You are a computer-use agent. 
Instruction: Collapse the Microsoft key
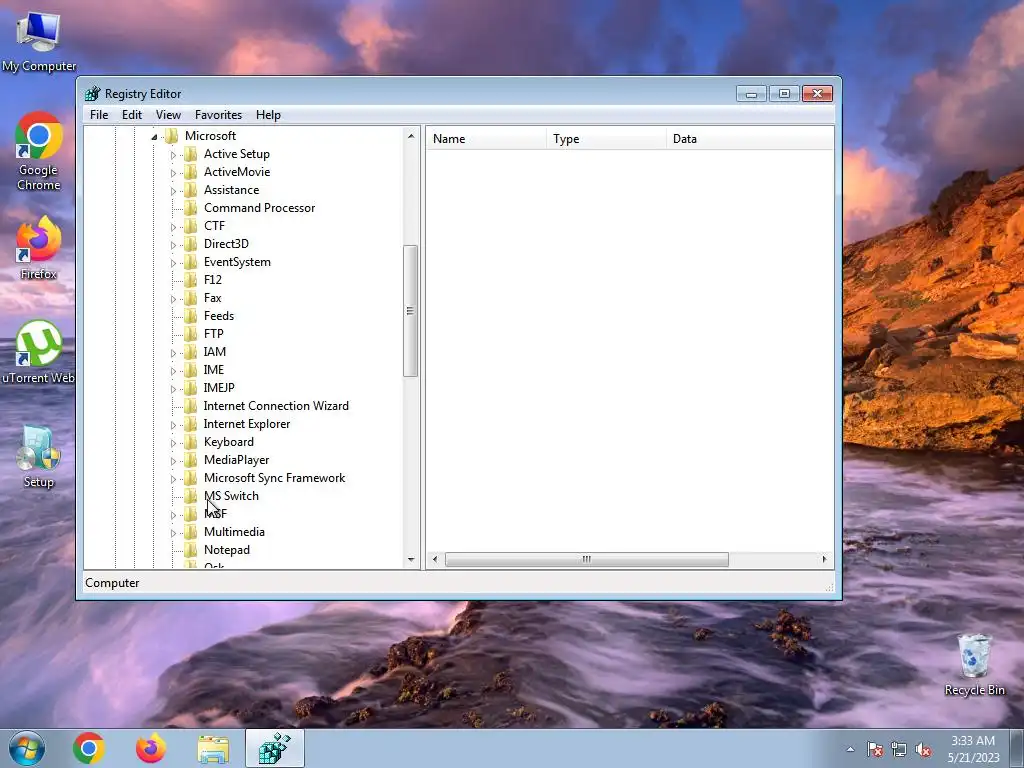[154, 136]
